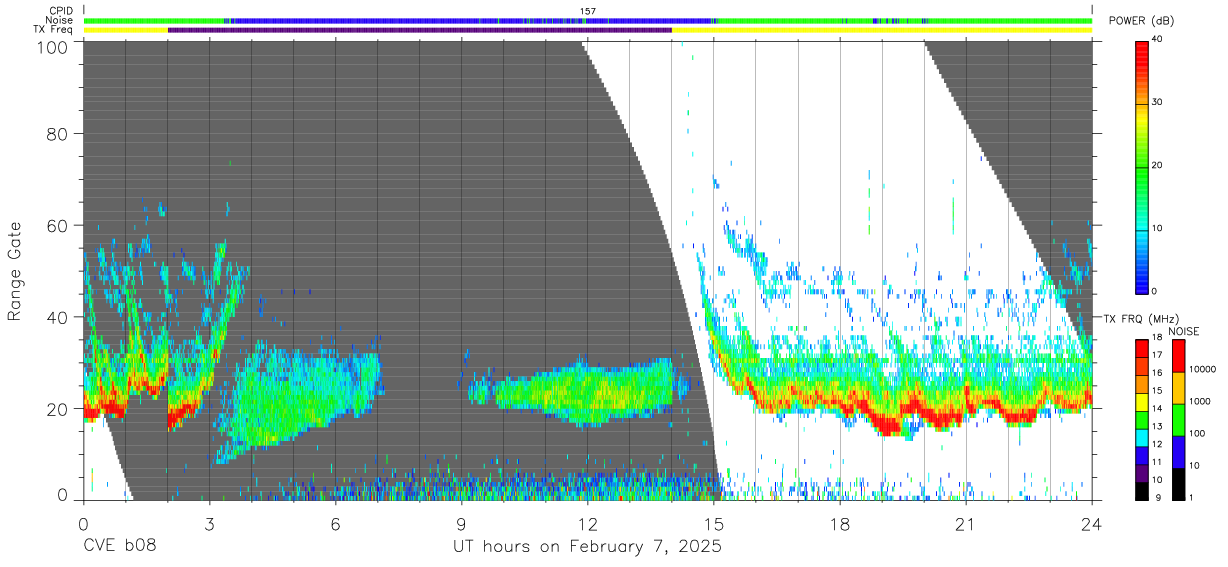This screenshot has height=567, width=1228.
Task: Click the 12 tick on UT hours axis
Action: tap(587, 524)
